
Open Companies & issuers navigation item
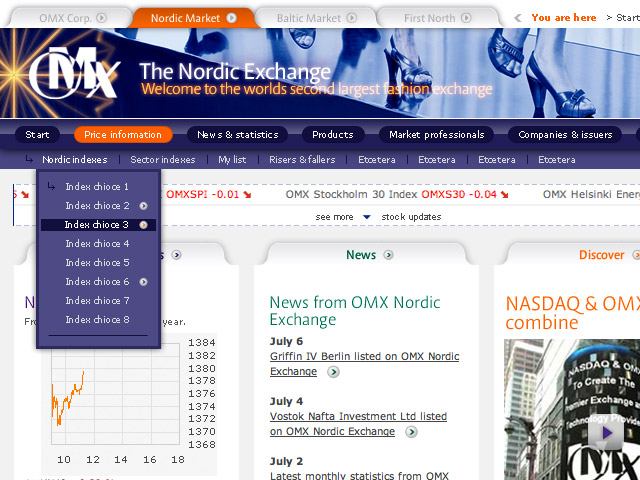coord(565,135)
